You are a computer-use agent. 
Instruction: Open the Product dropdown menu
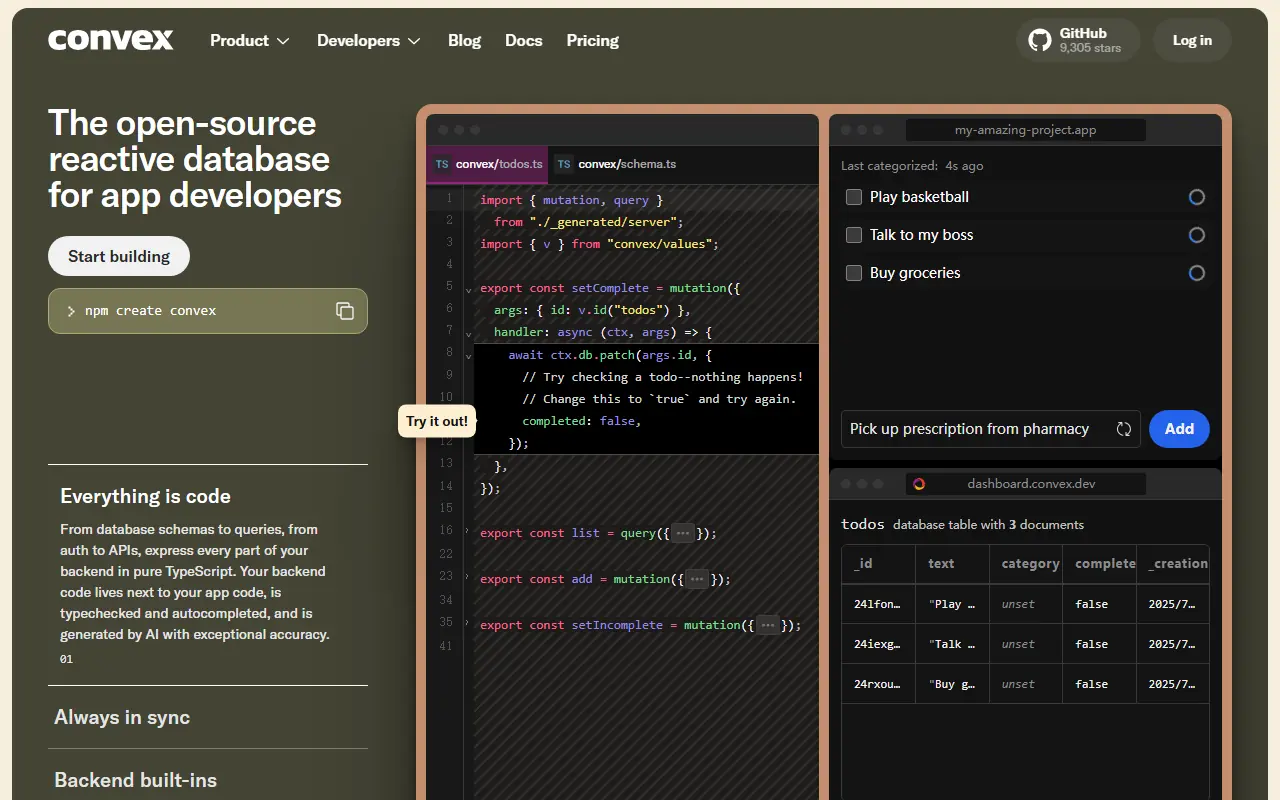pyautogui.click(x=249, y=40)
